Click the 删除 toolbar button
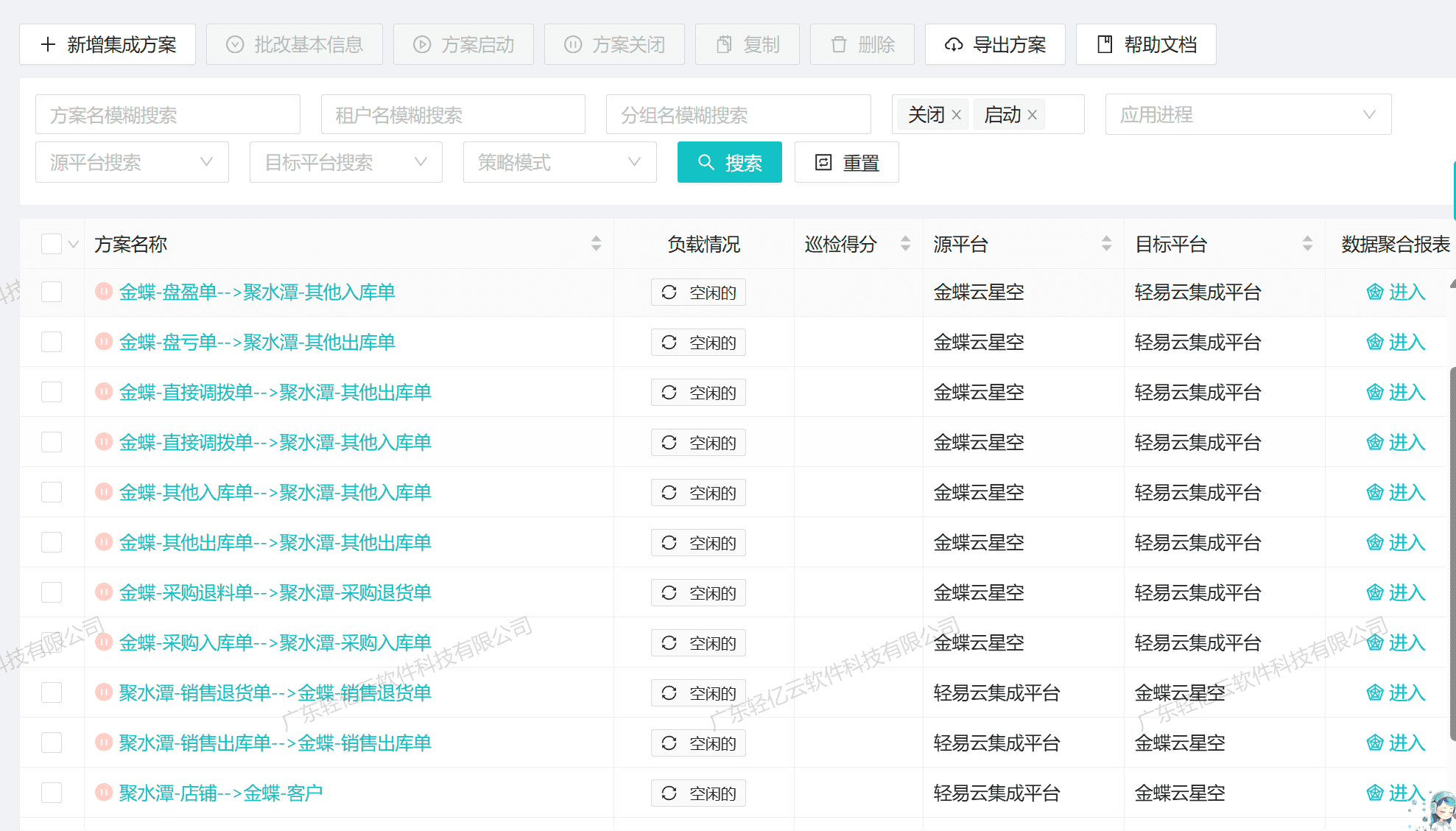 pyautogui.click(x=862, y=44)
